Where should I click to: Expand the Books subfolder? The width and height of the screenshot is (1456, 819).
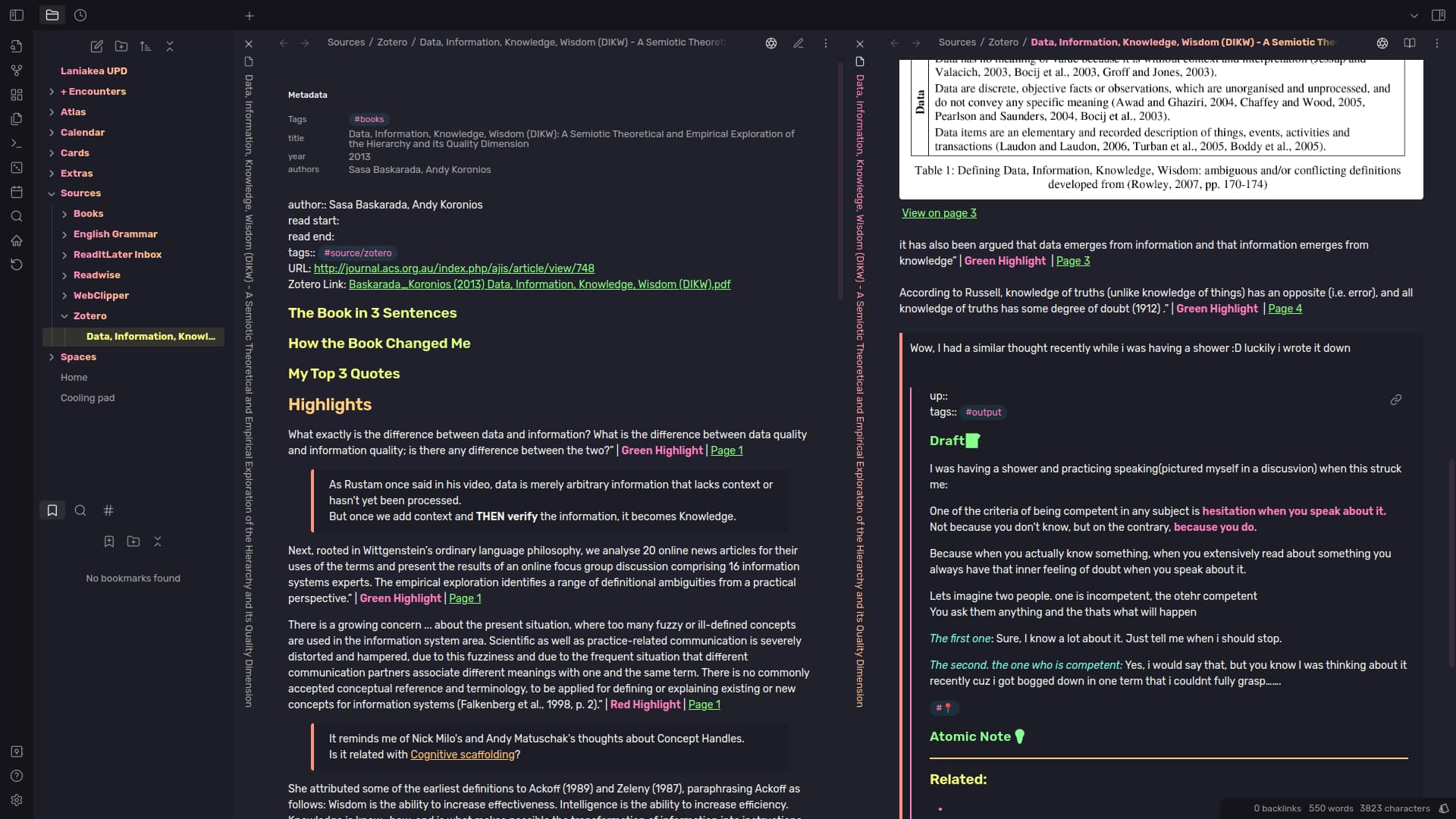(89, 214)
